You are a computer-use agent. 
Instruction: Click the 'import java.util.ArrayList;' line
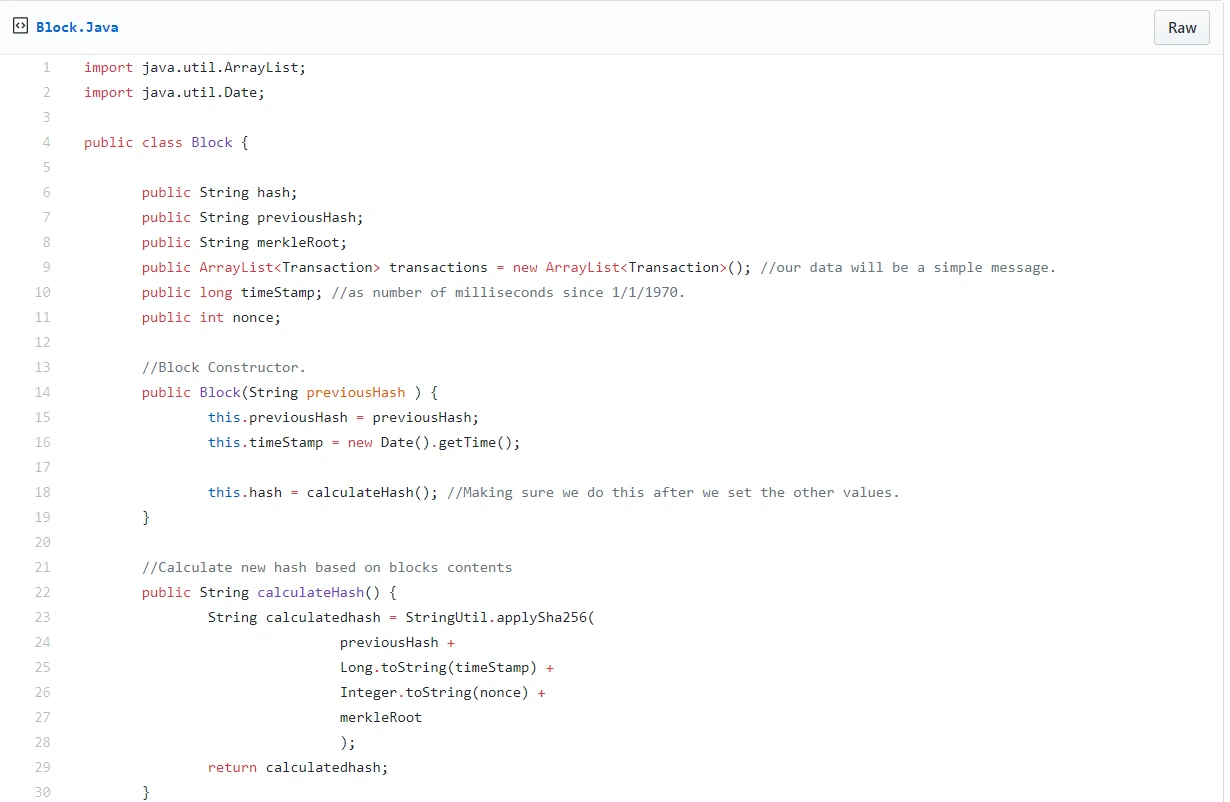(195, 68)
